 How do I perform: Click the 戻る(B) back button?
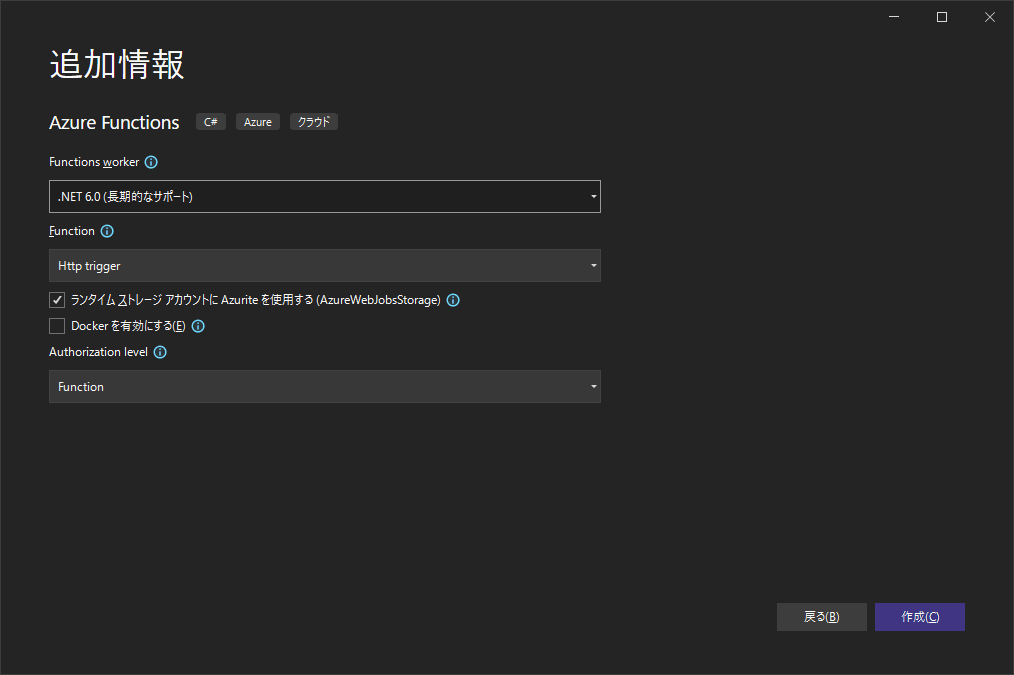point(821,617)
